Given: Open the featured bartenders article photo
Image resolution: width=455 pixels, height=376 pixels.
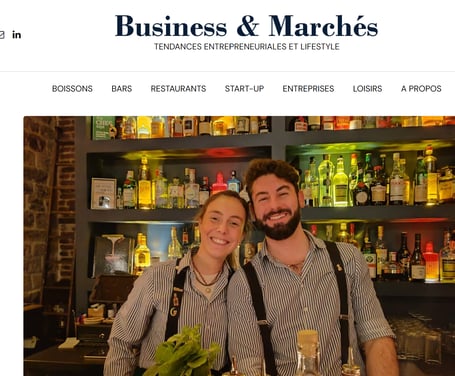Looking at the screenshot, I should 239,246.
